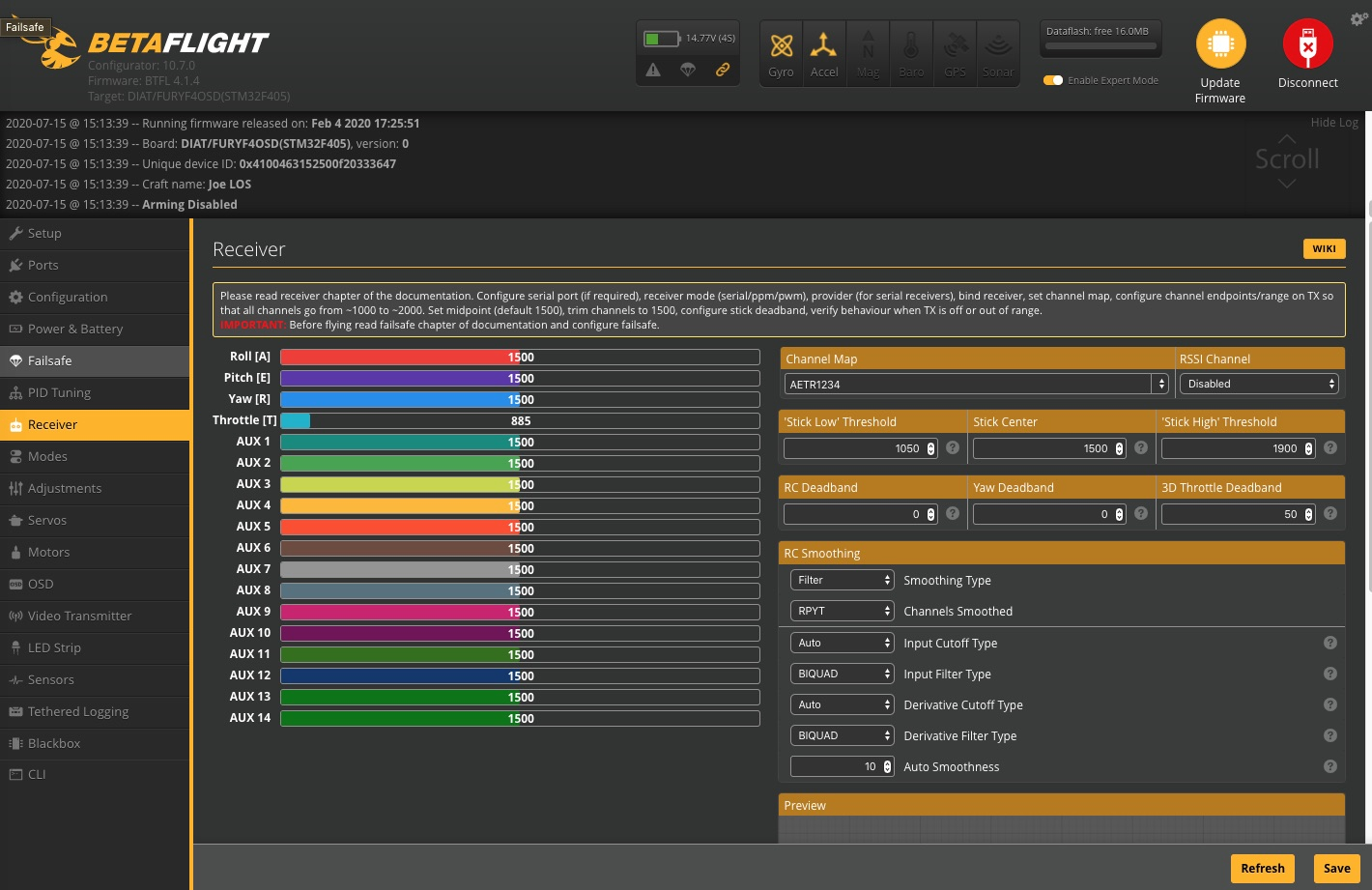The image size is (1372, 890).
Task: Click the Update Firmware chip icon
Action: [x=1220, y=44]
